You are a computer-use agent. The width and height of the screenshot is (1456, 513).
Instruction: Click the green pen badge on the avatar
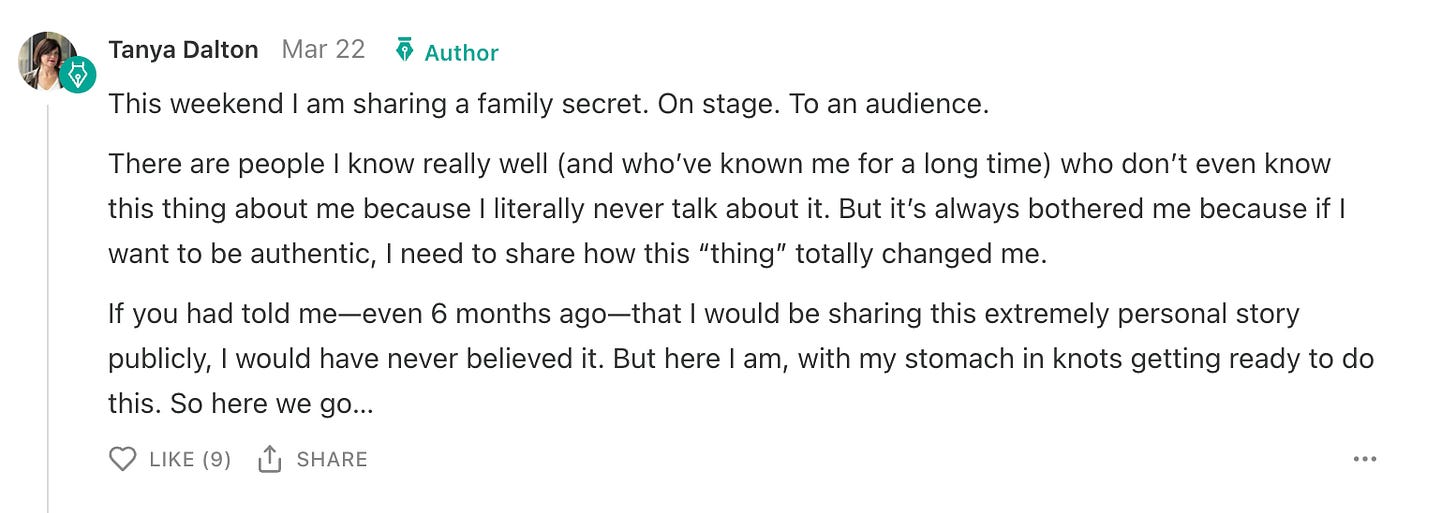click(76, 75)
